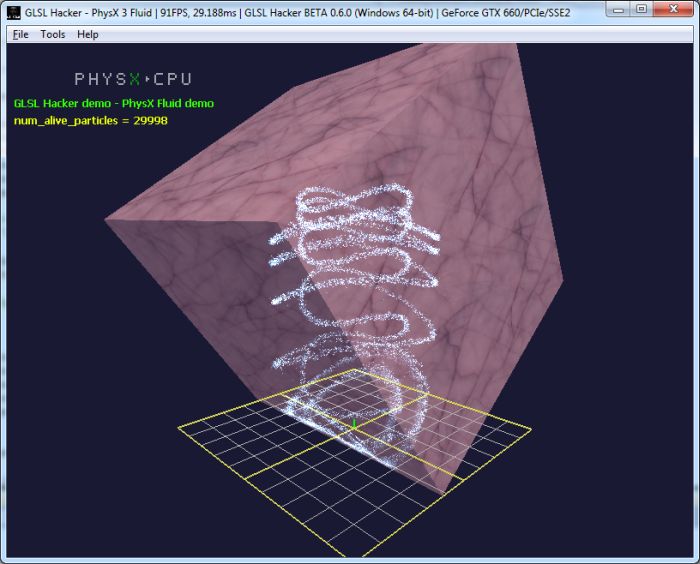The width and height of the screenshot is (700, 564).
Task: Maximize the GLSL Hacker window
Action: [x=642, y=9]
